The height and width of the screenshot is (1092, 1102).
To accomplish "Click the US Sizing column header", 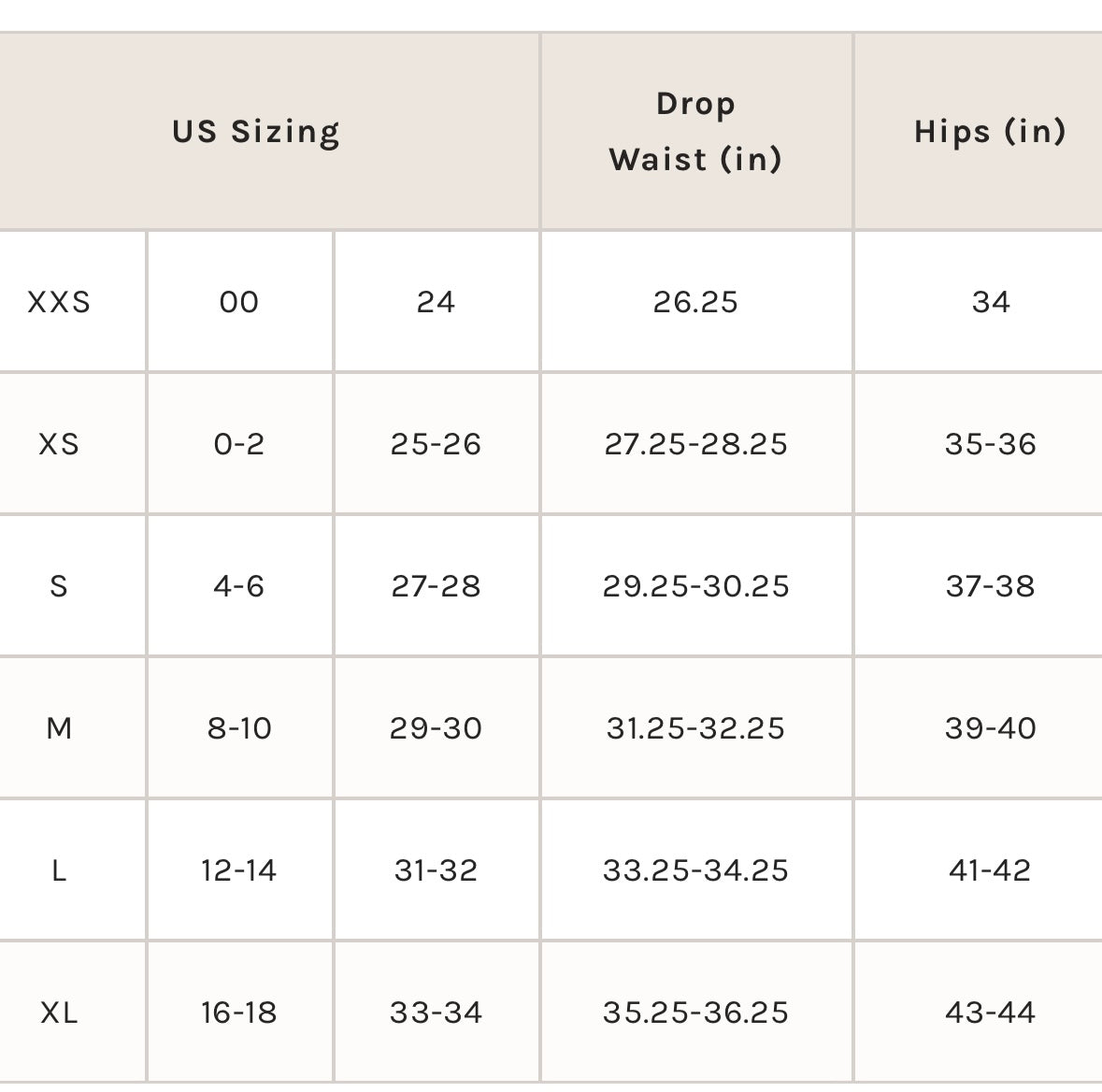I will point(256,132).
